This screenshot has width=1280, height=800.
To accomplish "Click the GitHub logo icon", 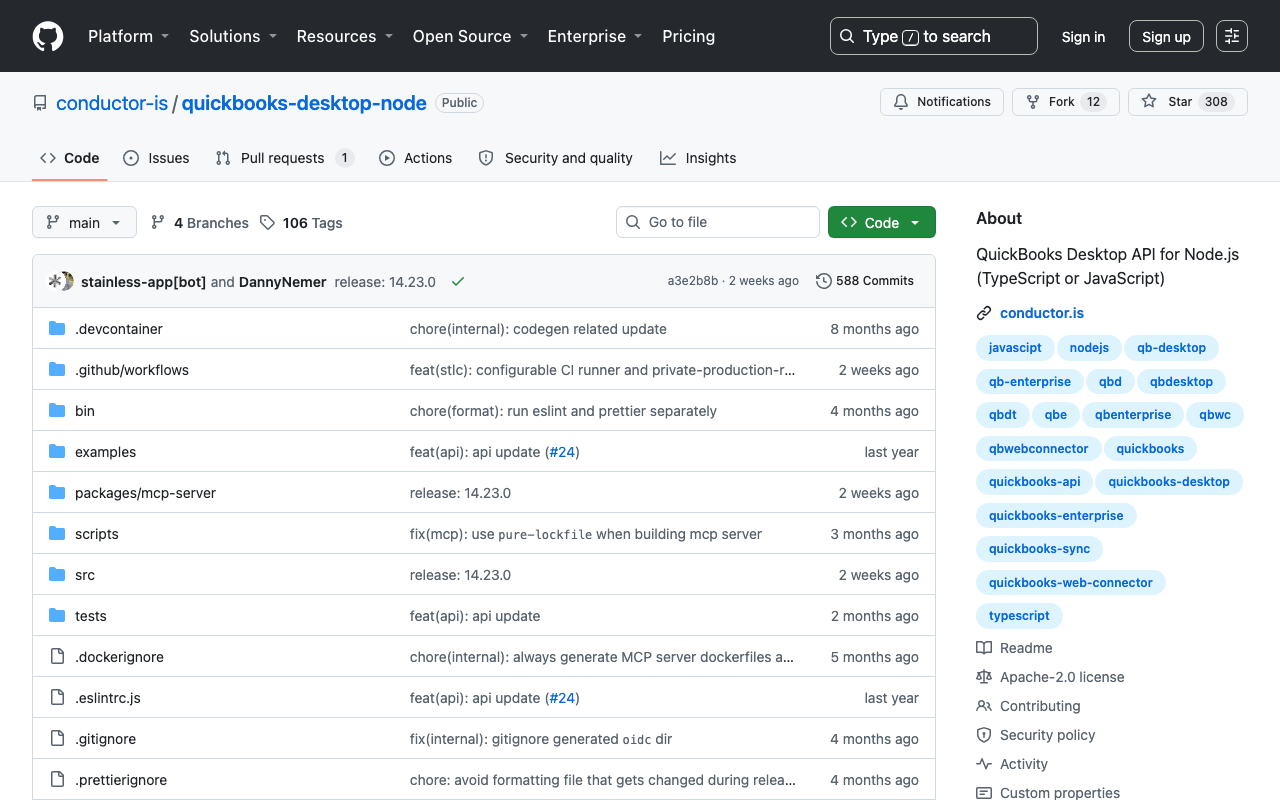I will [x=48, y=36].
